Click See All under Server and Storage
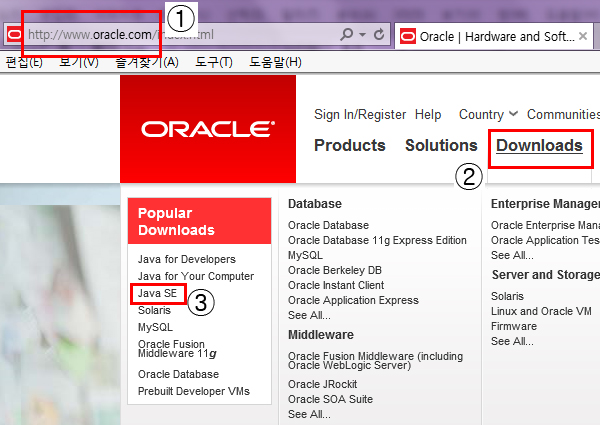The width and height of the screenshot is (600, 425). pos(512,341)
